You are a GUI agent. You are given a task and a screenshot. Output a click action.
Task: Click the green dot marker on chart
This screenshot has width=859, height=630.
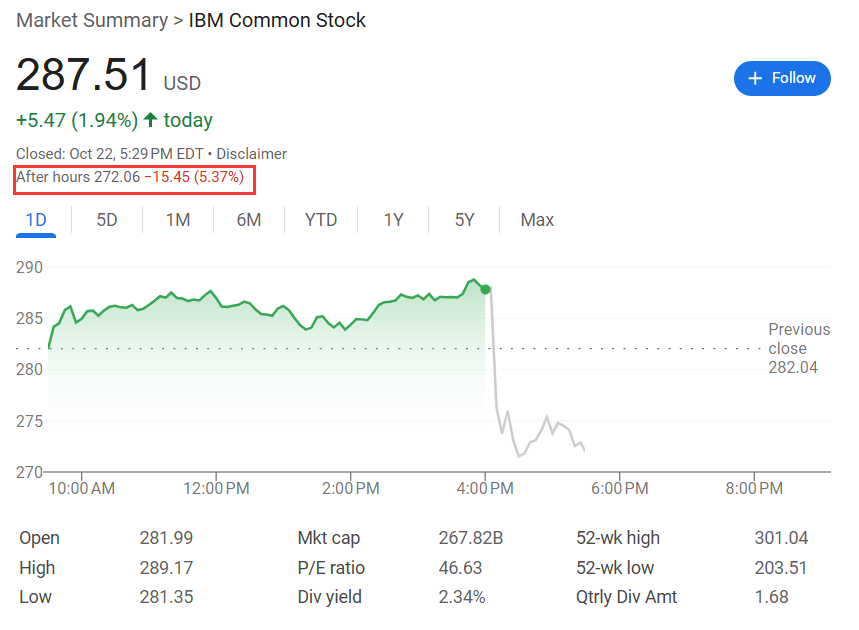[x=485, y=289]
